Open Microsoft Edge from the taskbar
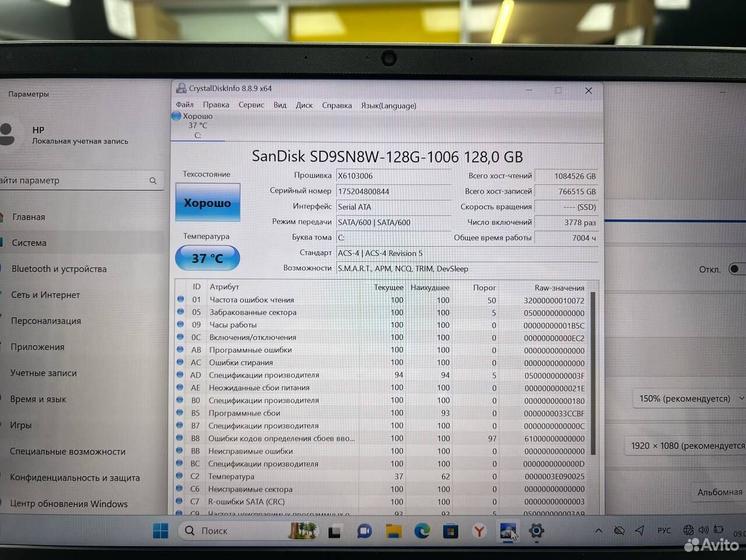 pos(422,530)
